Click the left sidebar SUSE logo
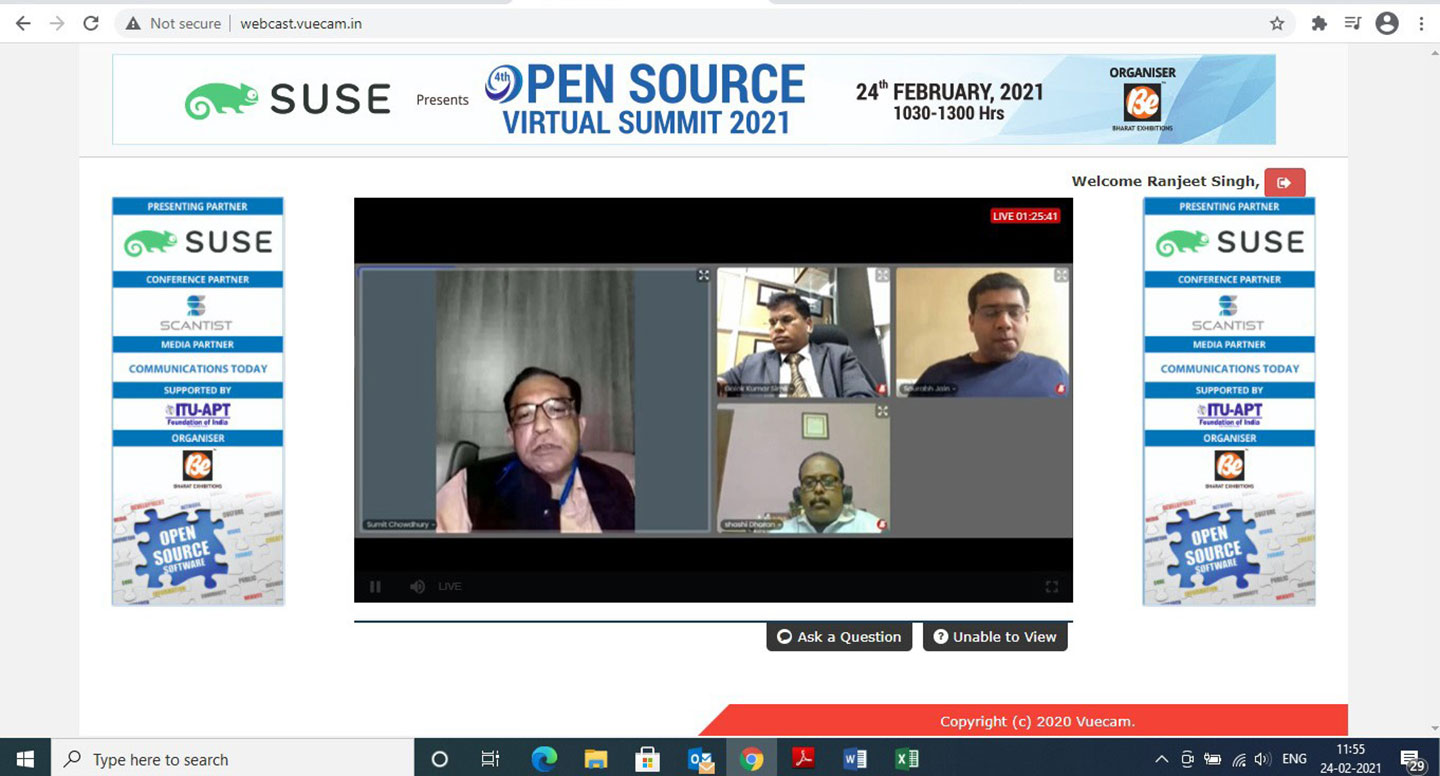This screenshot has width=1440, height=776. coord(198,243)
